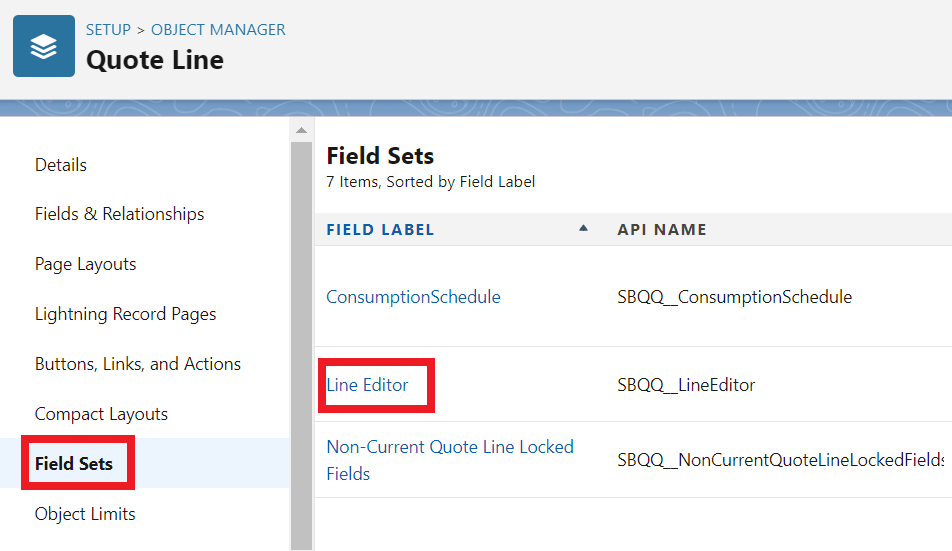Go to SETUP in the breadcrumb
952x551 pixels.
click(x=108, y=30)
